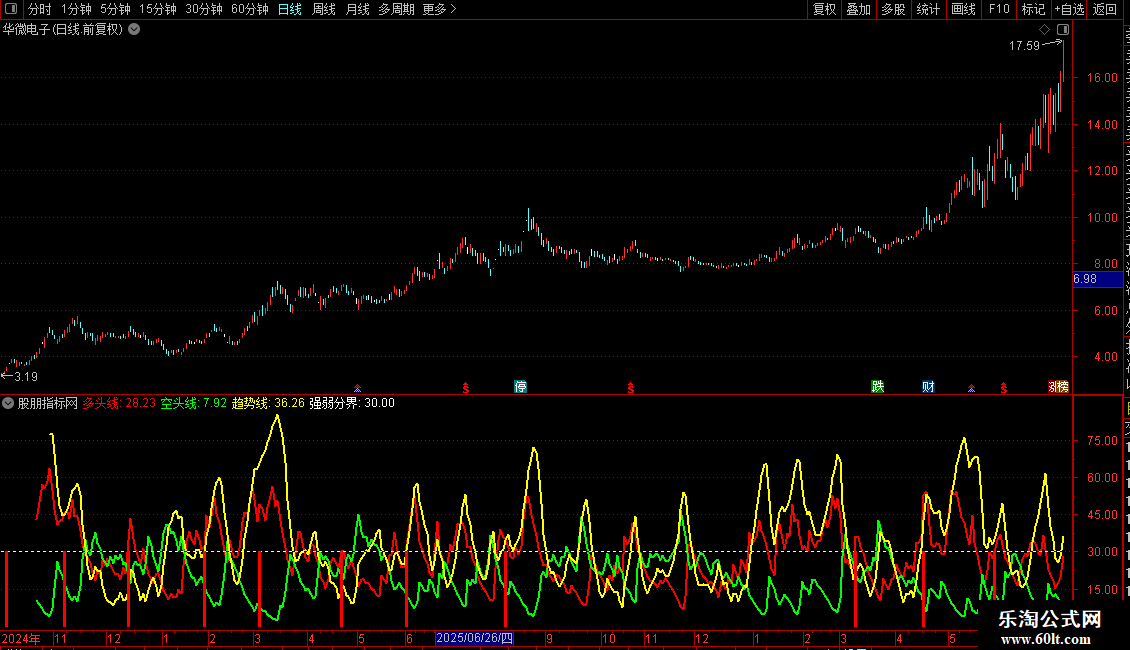1130x650 pixels.
Task: Open the circle dropdown beside 华微电子 title
Action: click(134, 30)
